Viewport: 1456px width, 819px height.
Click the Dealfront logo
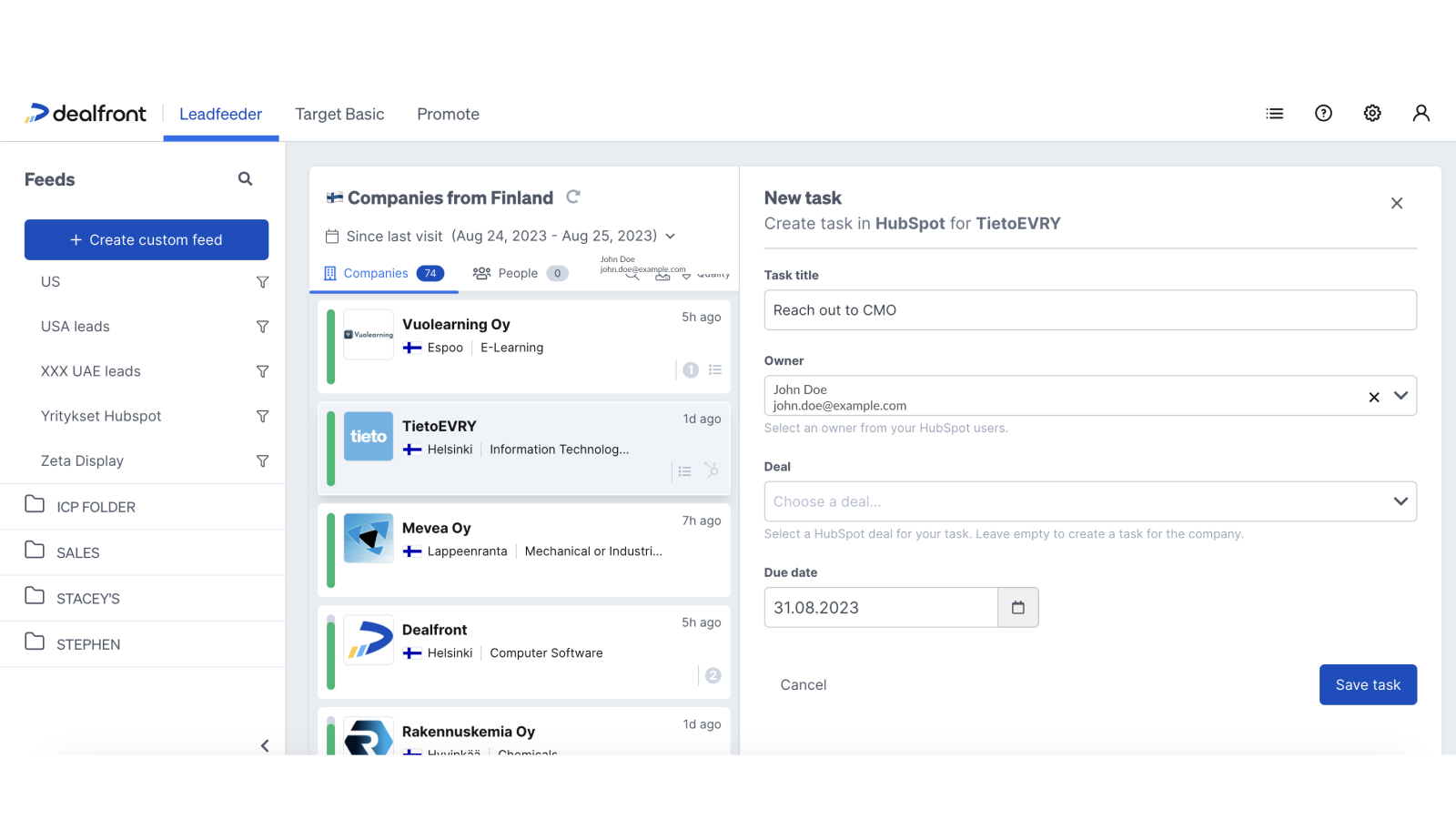click(85, 113)
